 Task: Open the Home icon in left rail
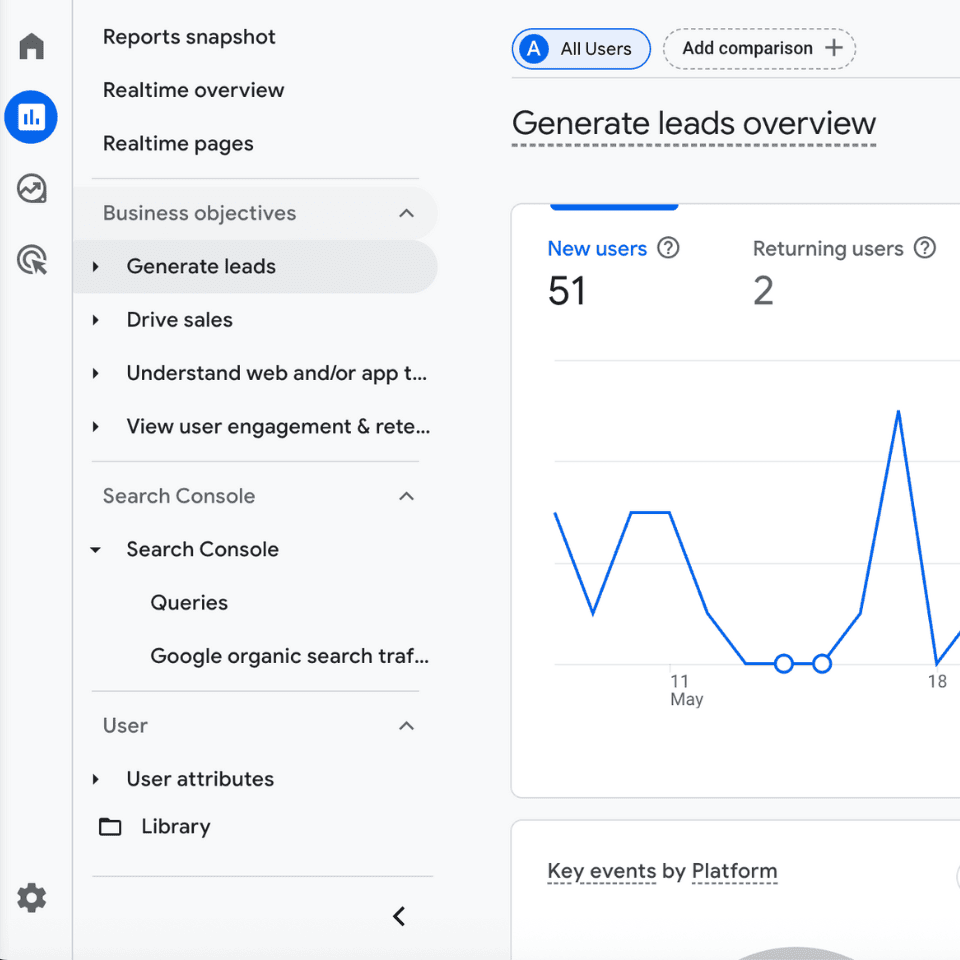(x=32, y=46)
